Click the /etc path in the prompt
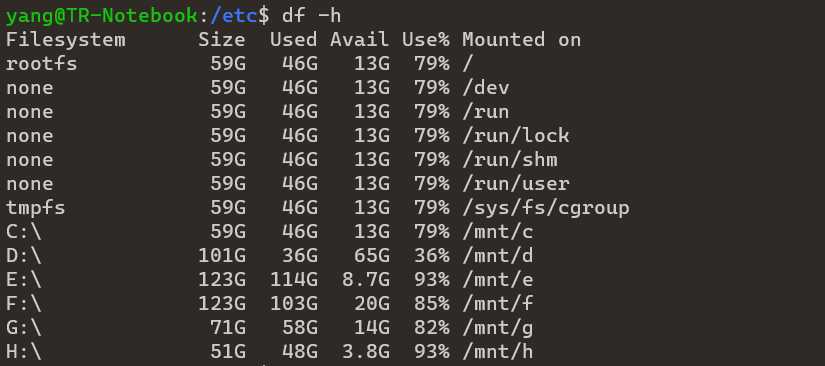Screen dimensions: 825x366 (234, 16)
